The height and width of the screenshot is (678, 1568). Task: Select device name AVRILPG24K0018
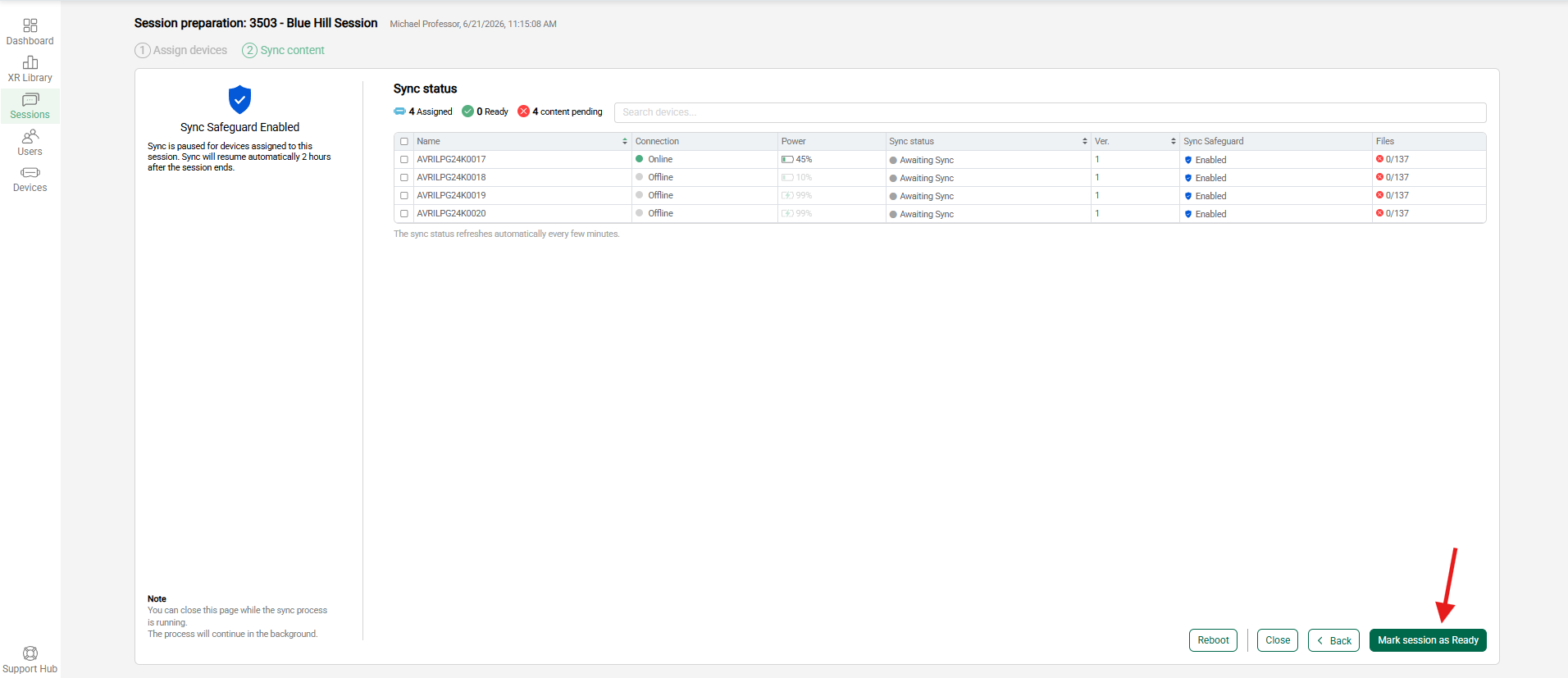[x=451, y=178]
